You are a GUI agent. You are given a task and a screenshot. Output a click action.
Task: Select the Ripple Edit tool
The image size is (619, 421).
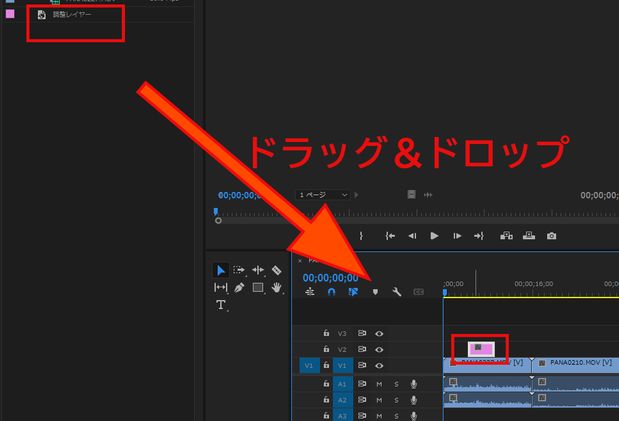click(258, 270)
